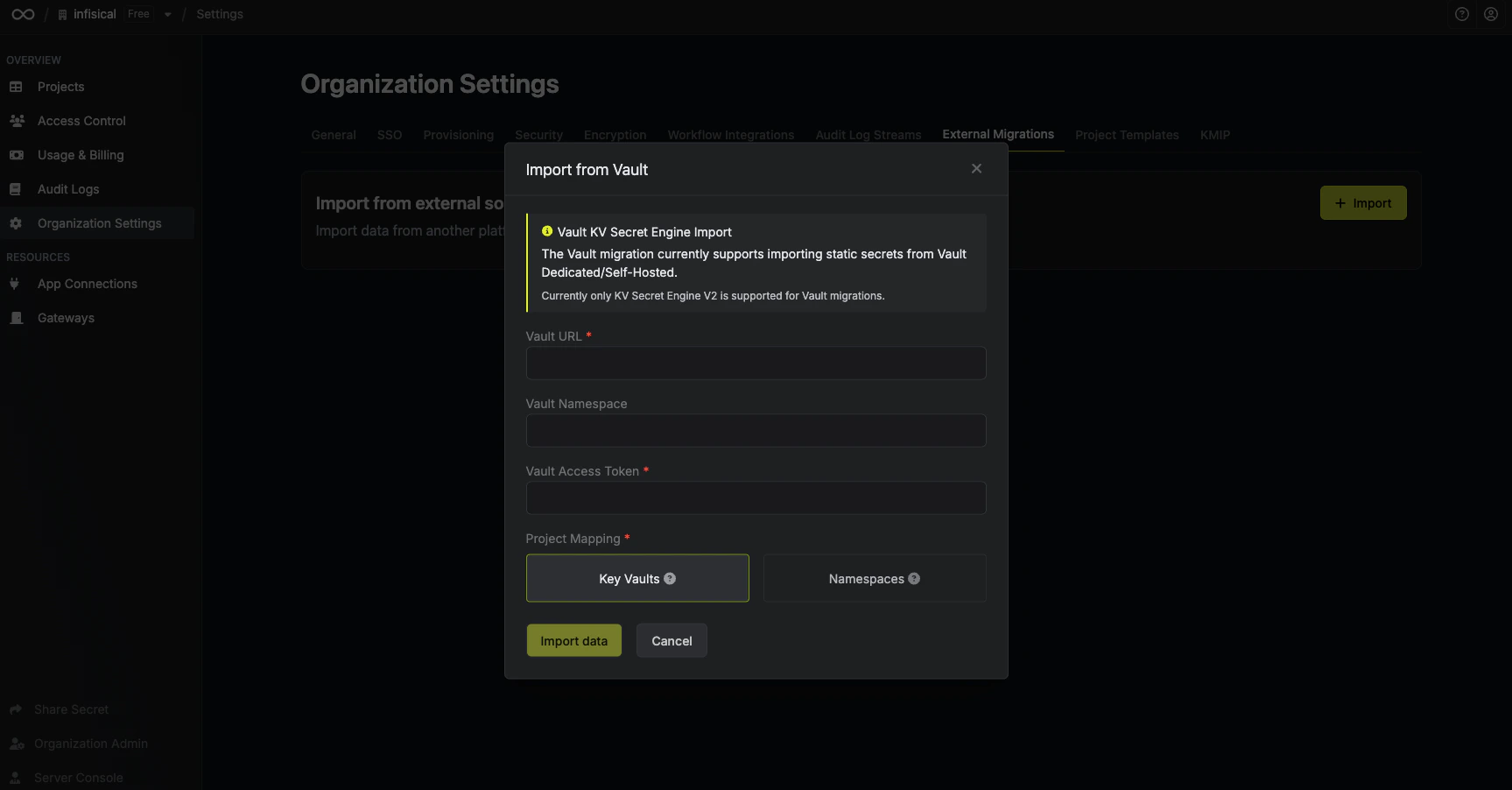This screenshot has width=1512, height=790.
Task: Open Projects in the sidebar
Action: point(61,87)
